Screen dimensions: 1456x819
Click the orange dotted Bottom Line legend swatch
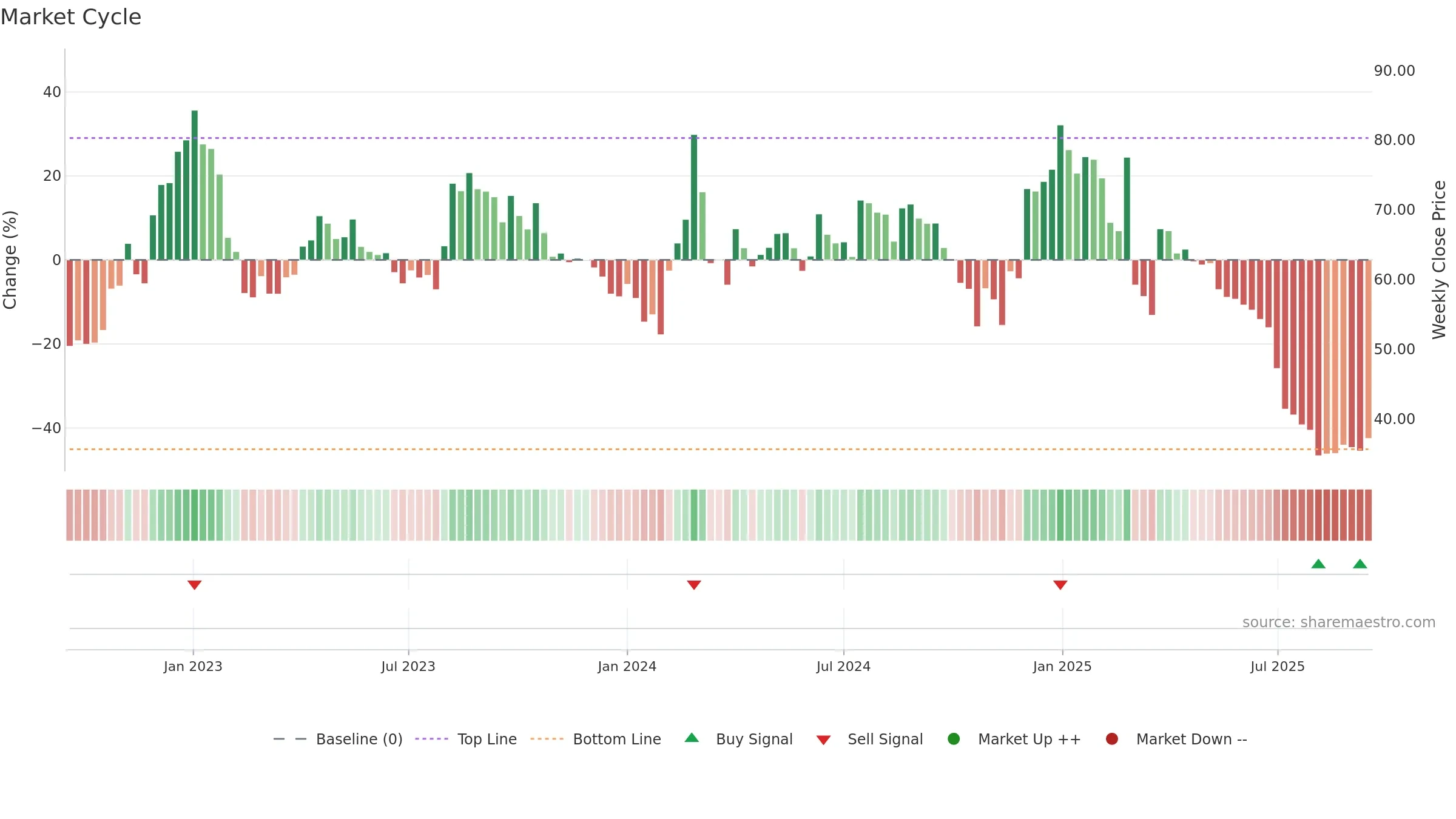[547, 739]
